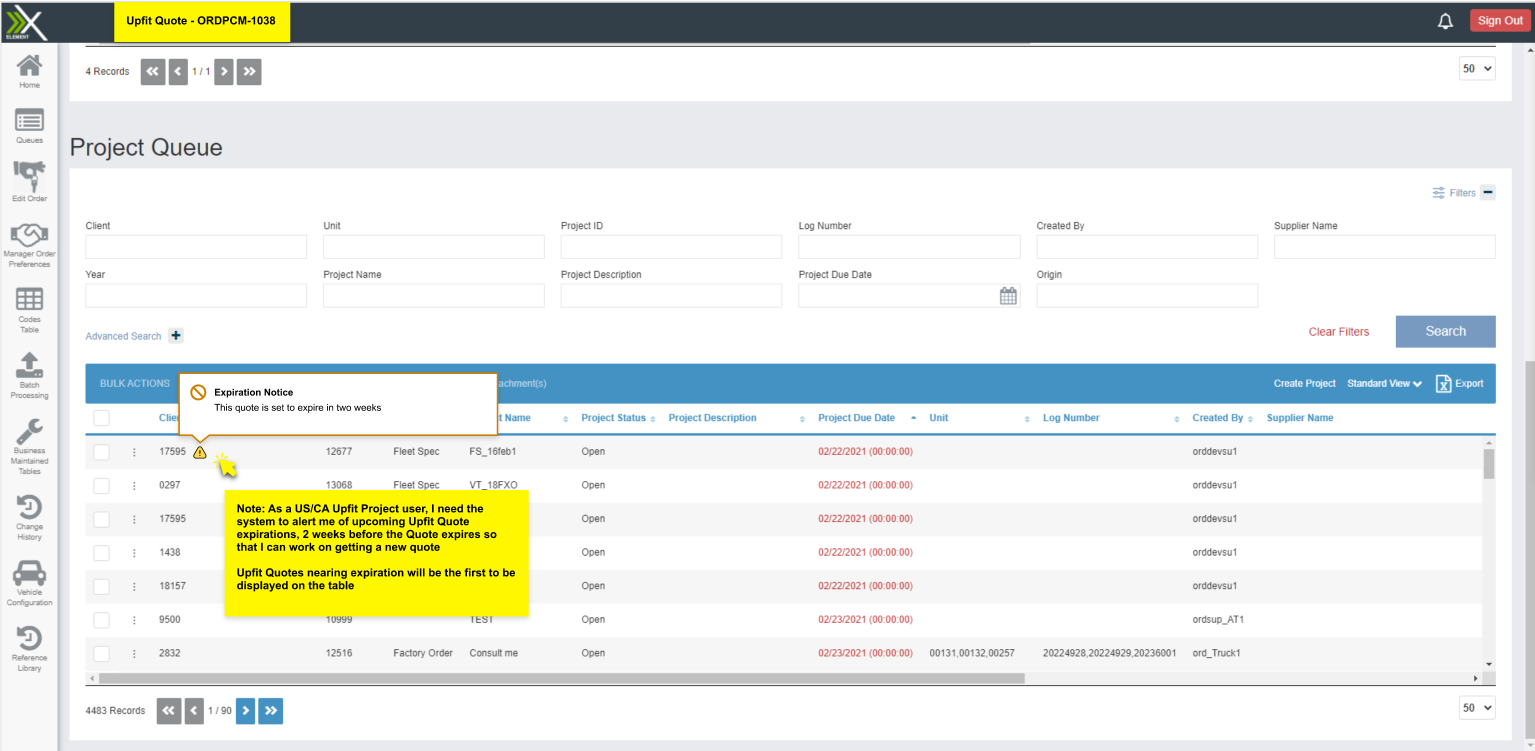Click the ord_Truck1 created-by cell
The width and height of the screenshot is (1535, 751).
click(1215, 654)
